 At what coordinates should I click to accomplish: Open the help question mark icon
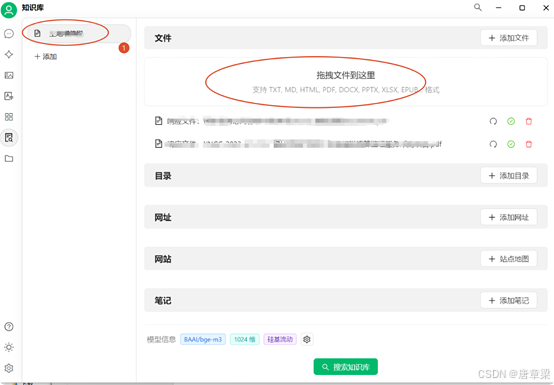pyautogui.click(x=9, y=326)
